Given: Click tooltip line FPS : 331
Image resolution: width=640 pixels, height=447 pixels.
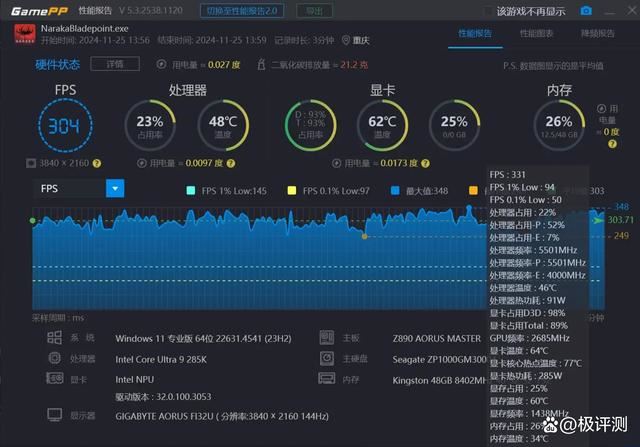Looking at the screenshot, I should coord(507,175).
